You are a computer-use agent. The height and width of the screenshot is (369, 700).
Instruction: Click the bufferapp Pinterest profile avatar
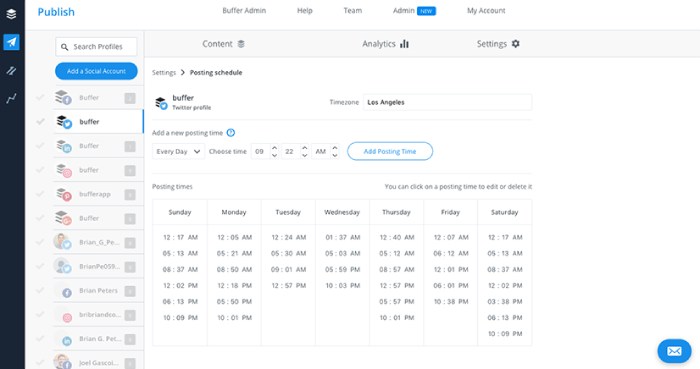click(63, 194)
